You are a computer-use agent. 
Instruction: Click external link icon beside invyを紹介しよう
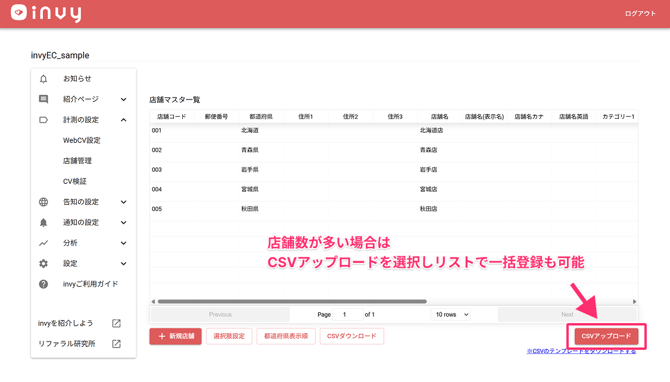[116, 323]
